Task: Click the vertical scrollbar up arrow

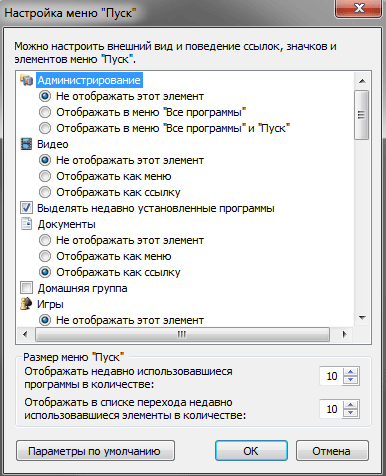Action: click(x=362, y=81)
